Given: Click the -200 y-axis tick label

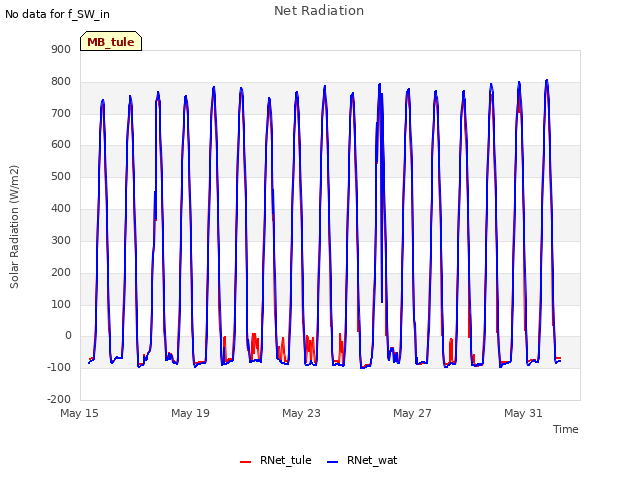Looking at the screenshot, I should (59, 399).
